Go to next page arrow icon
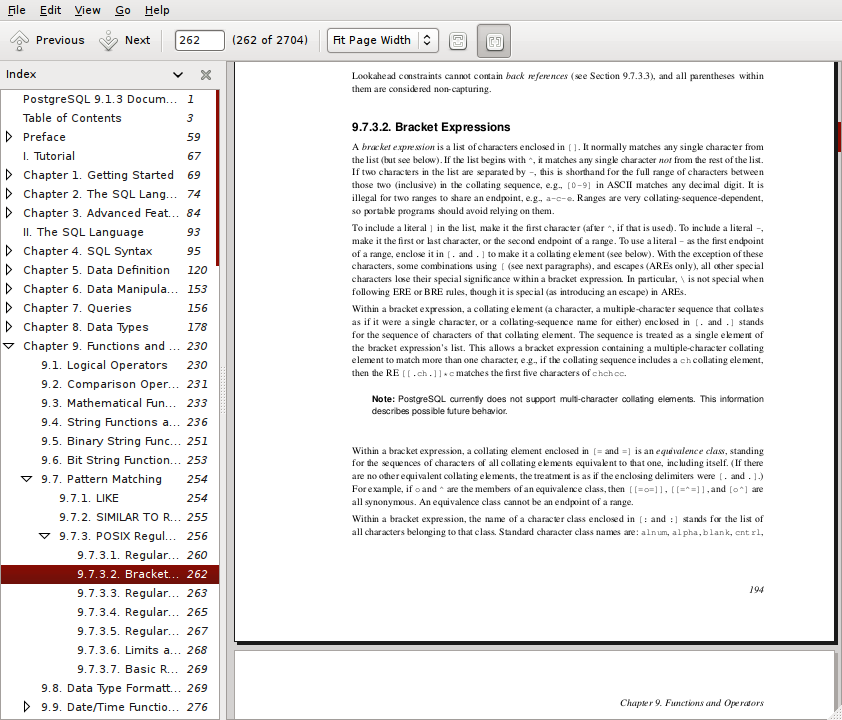The height and width of the screenshot is (720, 842). (108, 40)
